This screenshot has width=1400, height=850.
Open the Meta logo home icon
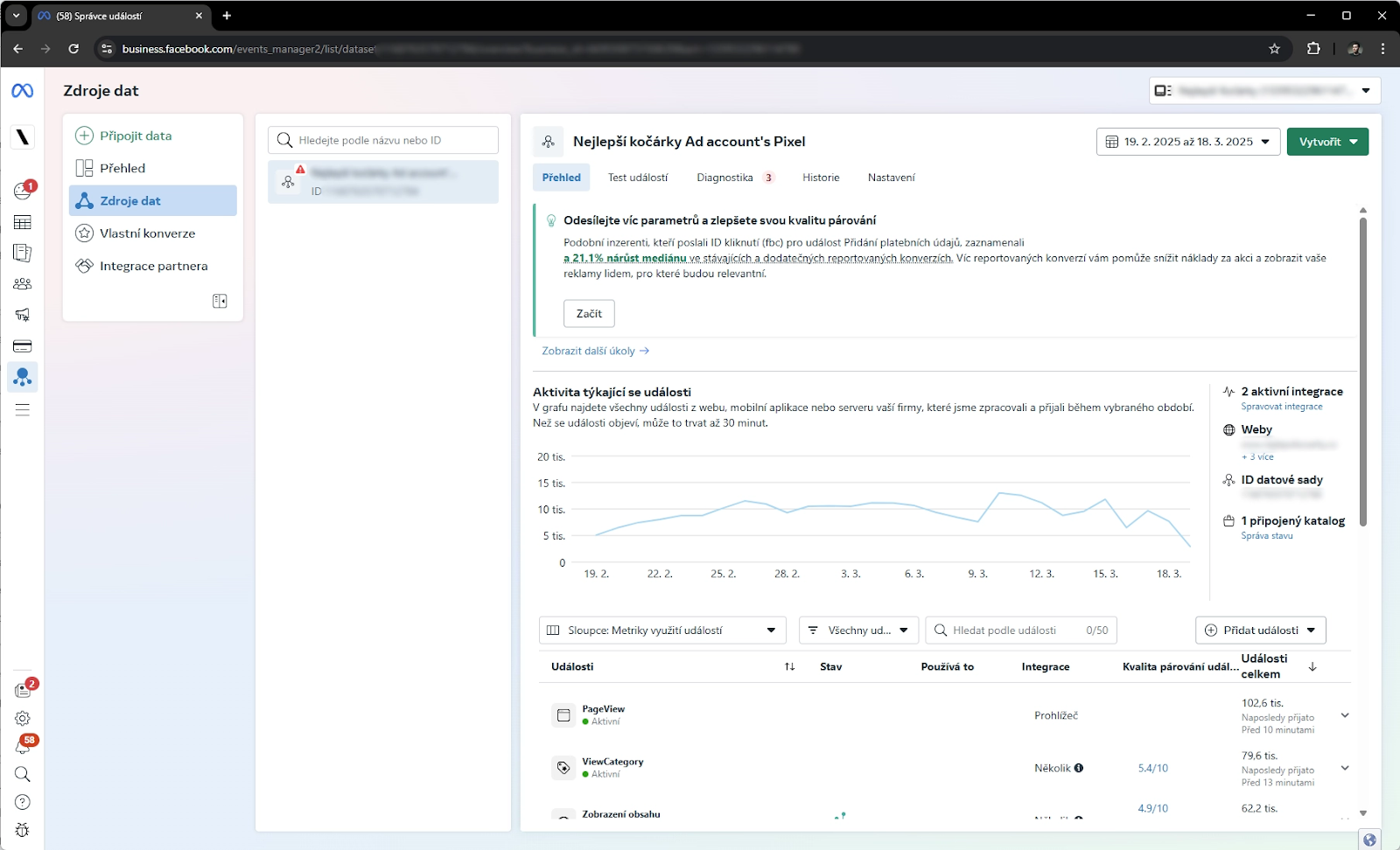(23, 91)
